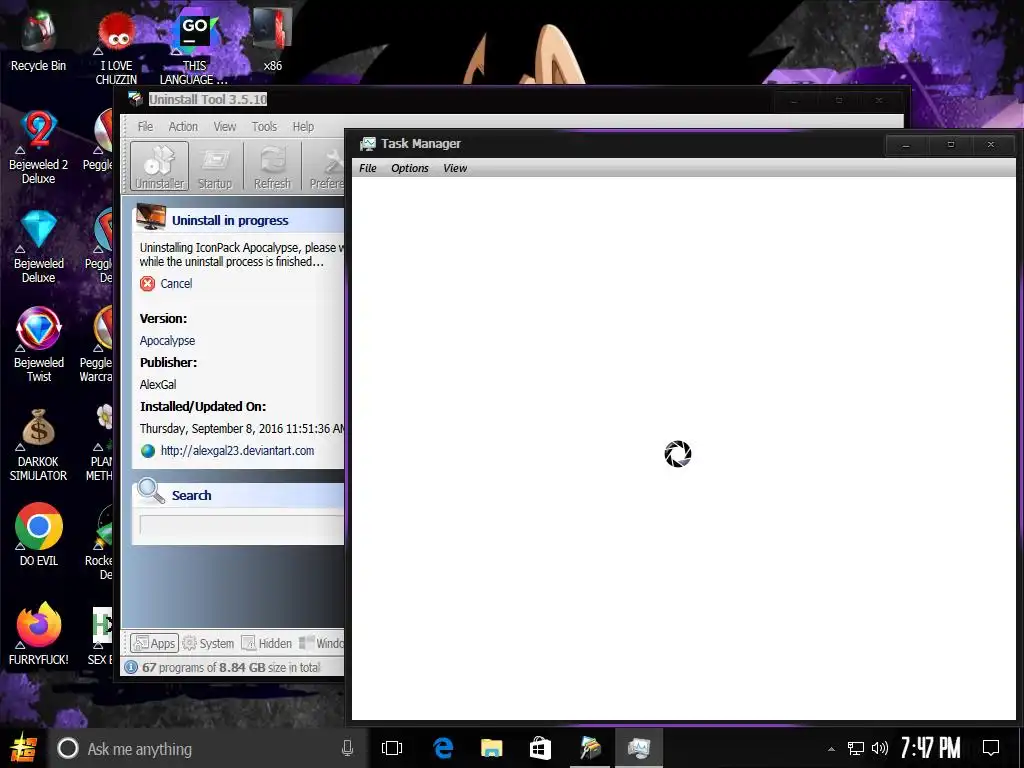Switch to the Hidden tab in Uninstall Tool
This screenshot has width=1024, height=768.
pos(266,643)
